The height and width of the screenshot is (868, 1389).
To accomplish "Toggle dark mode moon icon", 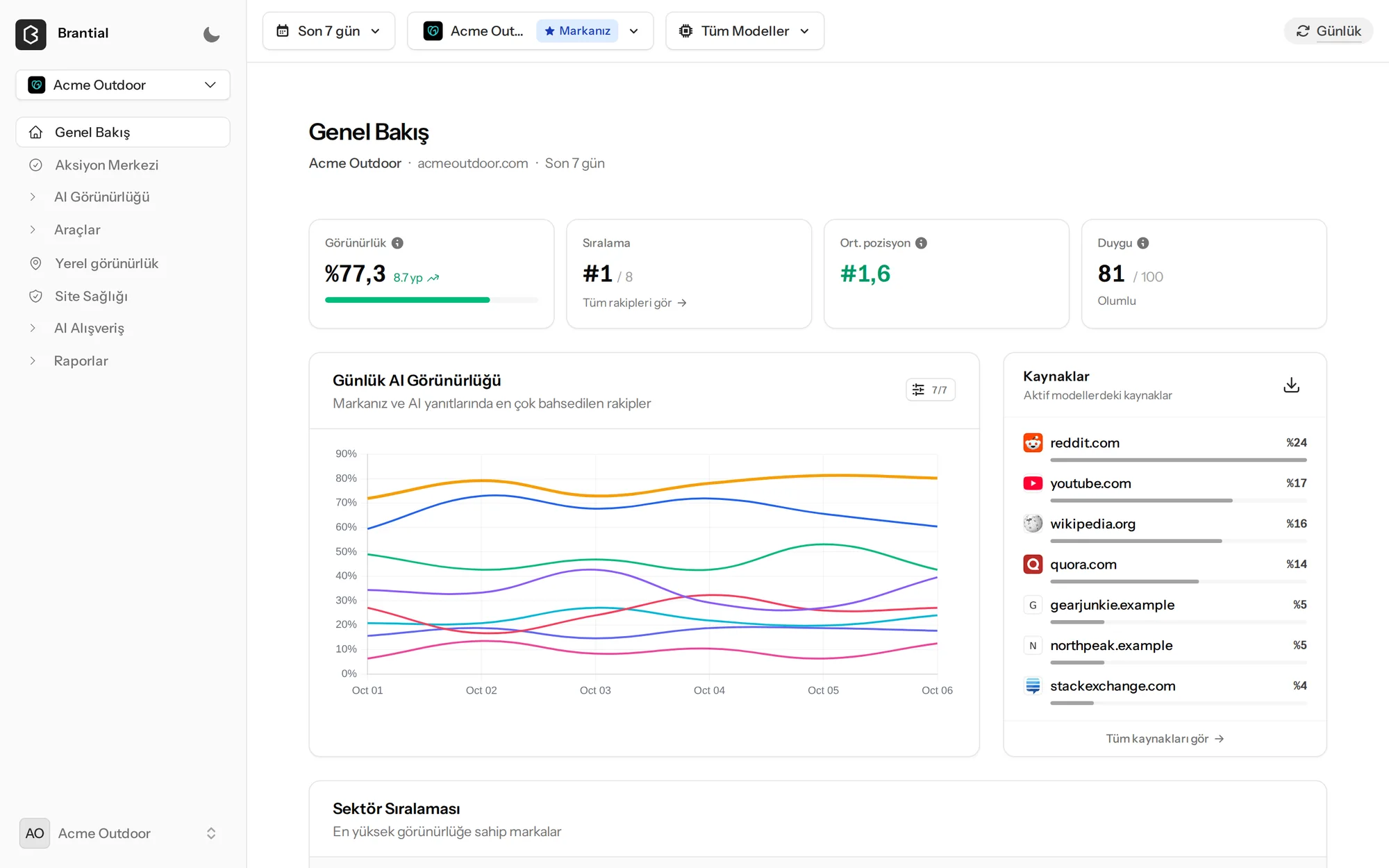I will point(211,34).
